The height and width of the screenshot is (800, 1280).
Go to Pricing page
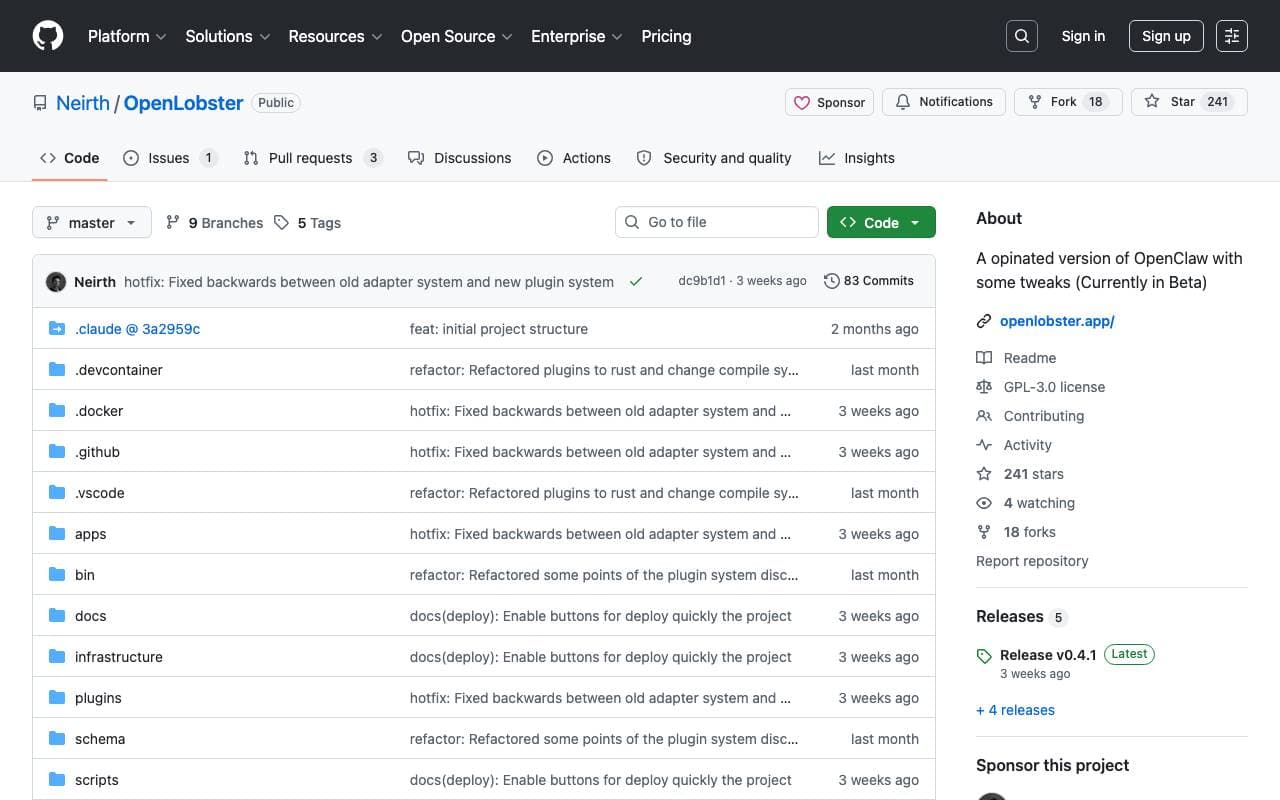point(666,36)
